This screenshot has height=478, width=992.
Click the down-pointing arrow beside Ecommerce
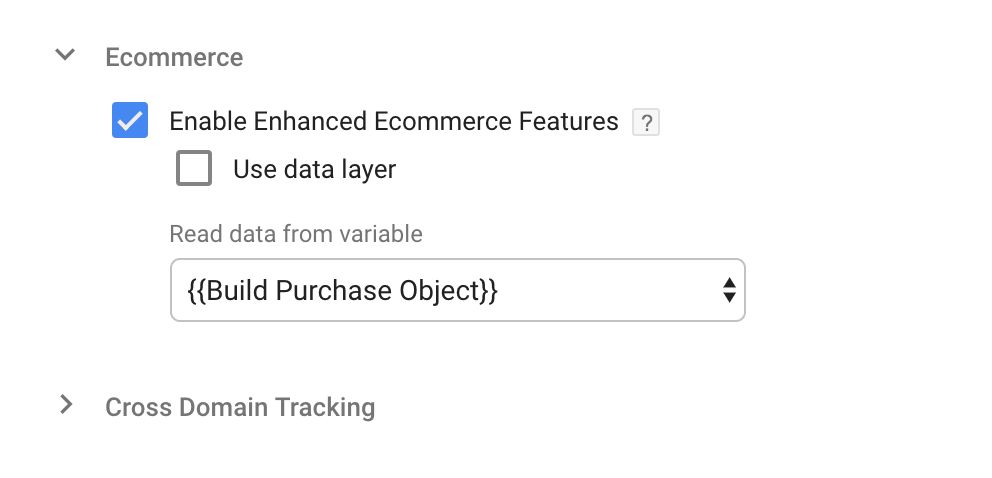pyautogui.click(x=65, y=55)
